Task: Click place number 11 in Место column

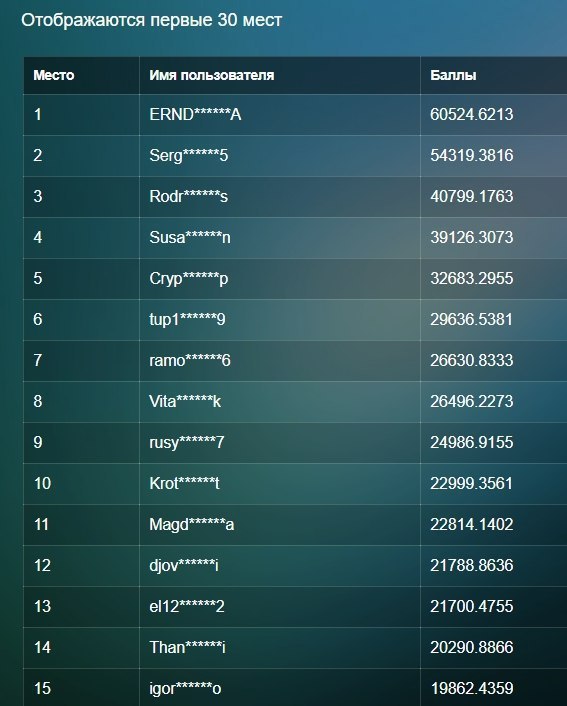Action: point(41,525)
